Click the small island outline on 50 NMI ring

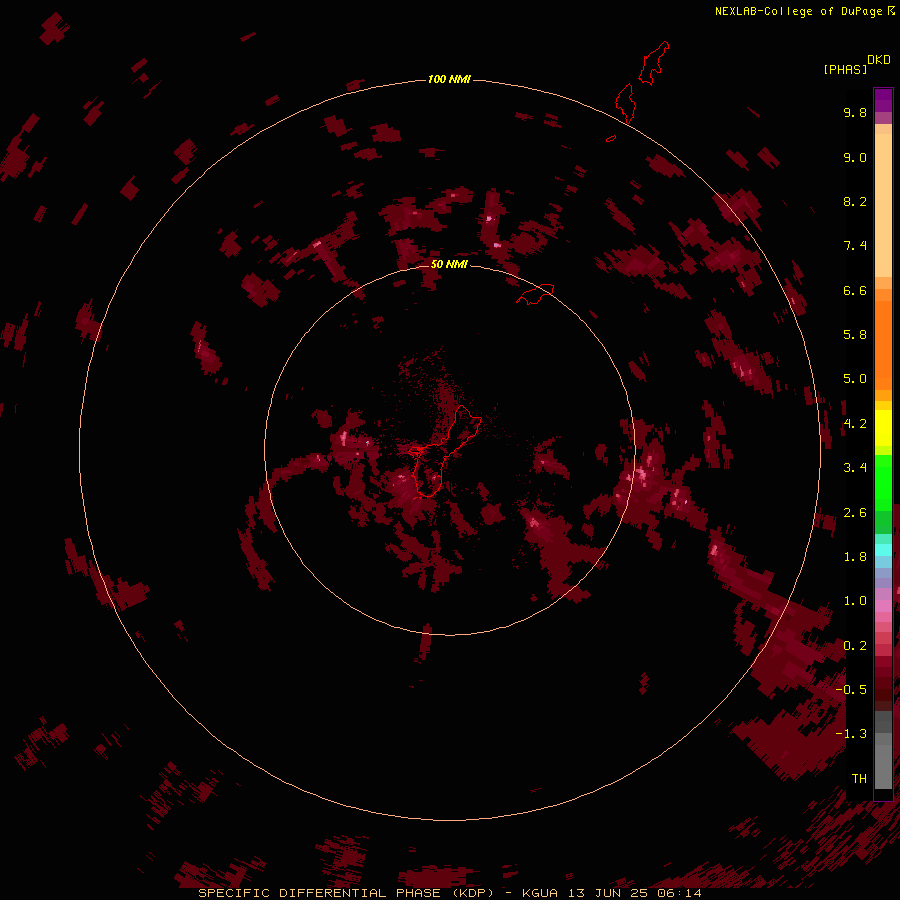click(x=535, y=293)
